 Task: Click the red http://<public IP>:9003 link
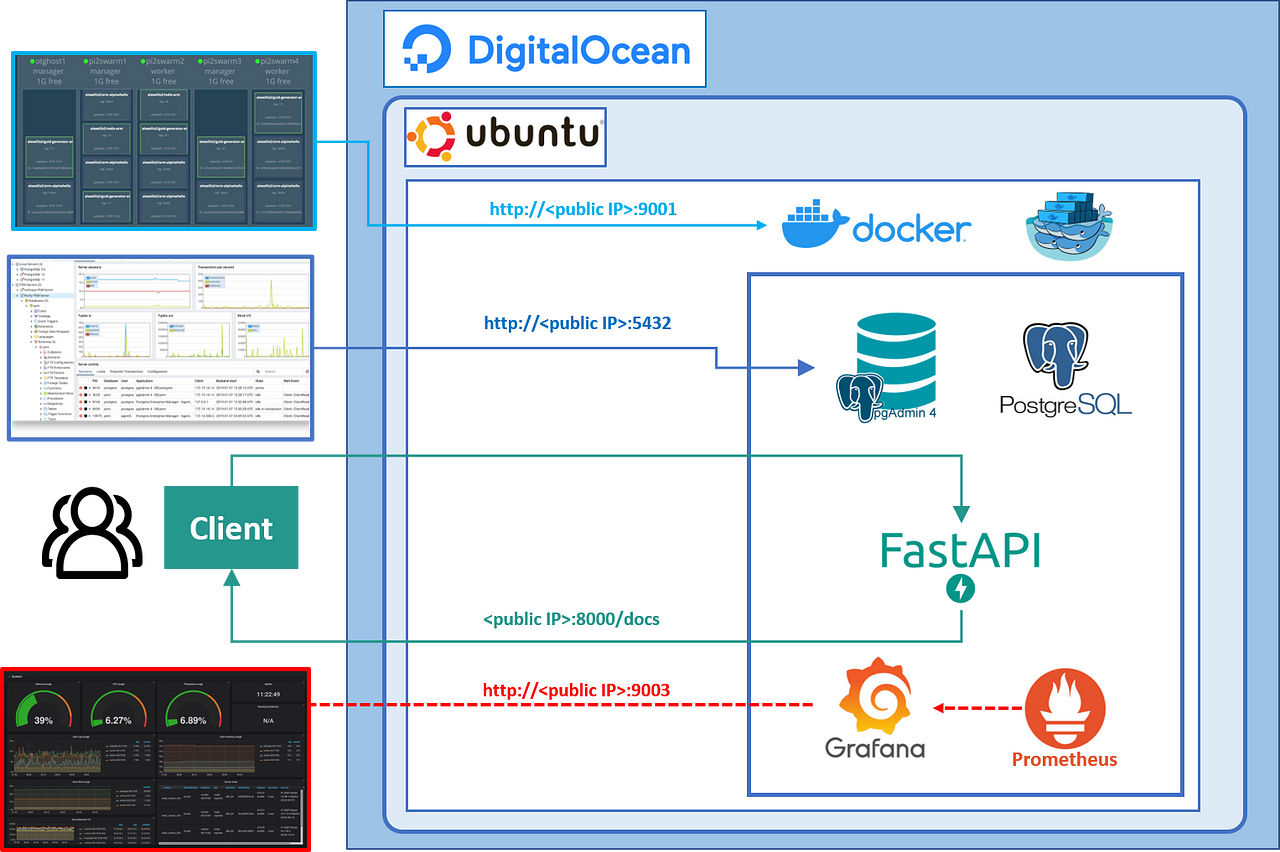click(576, 690)
